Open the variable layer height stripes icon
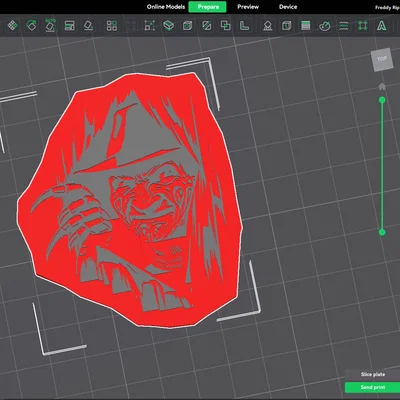The height and width of the screenshot is (400, 400). pyautogui.click(x=306, y=26)
